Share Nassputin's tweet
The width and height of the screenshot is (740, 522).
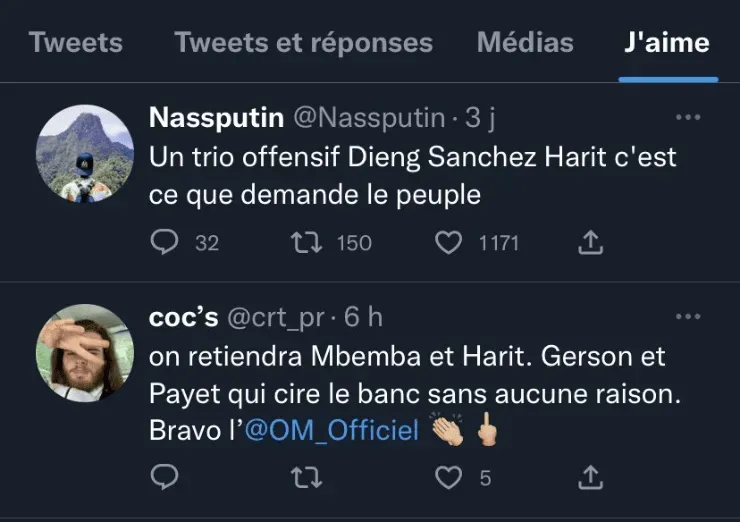[x=591, y=242]
